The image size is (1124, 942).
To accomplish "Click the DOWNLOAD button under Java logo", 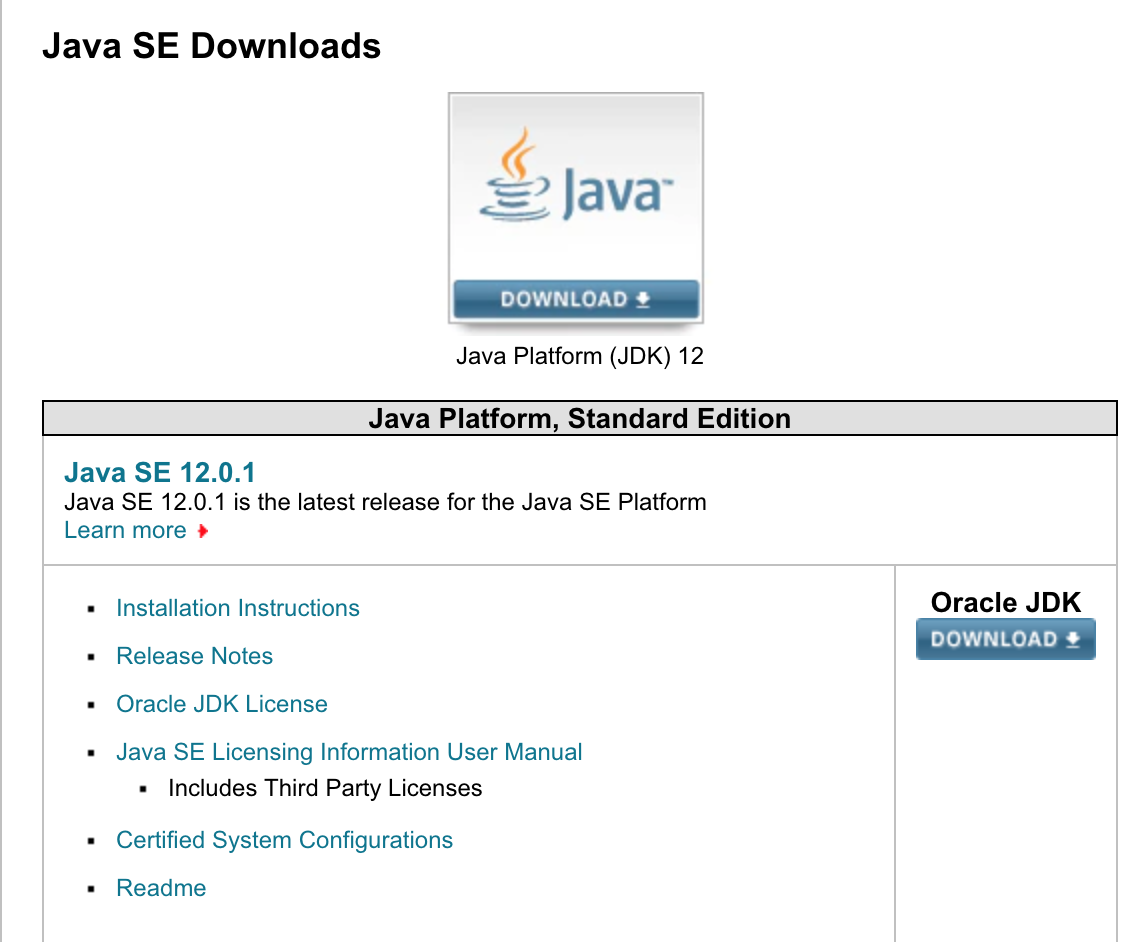I will (576, 299).
